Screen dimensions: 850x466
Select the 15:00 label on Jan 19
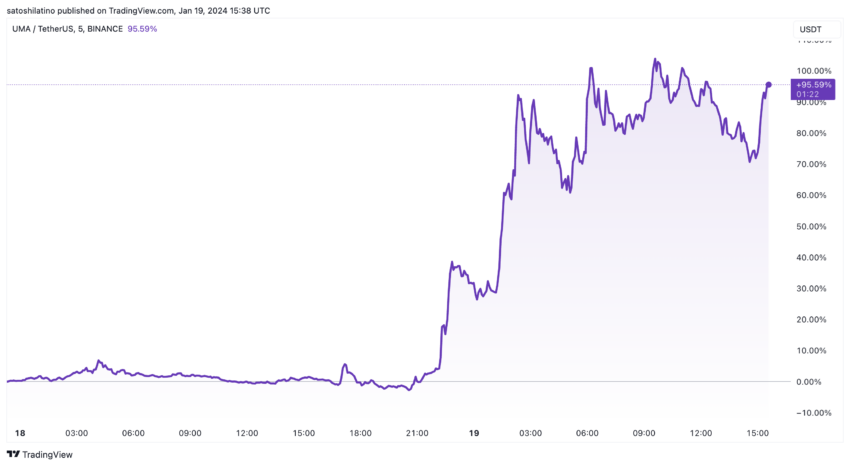tap(757, 433)
